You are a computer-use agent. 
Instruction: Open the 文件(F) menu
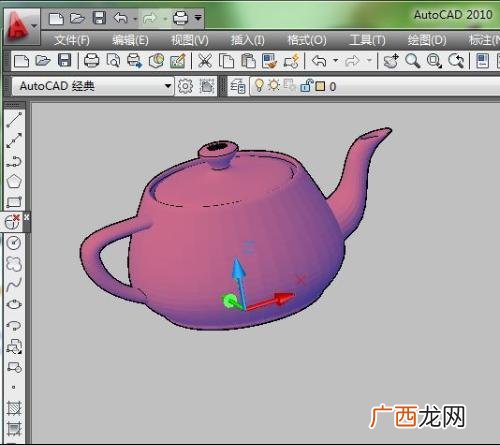pos(72,40)
